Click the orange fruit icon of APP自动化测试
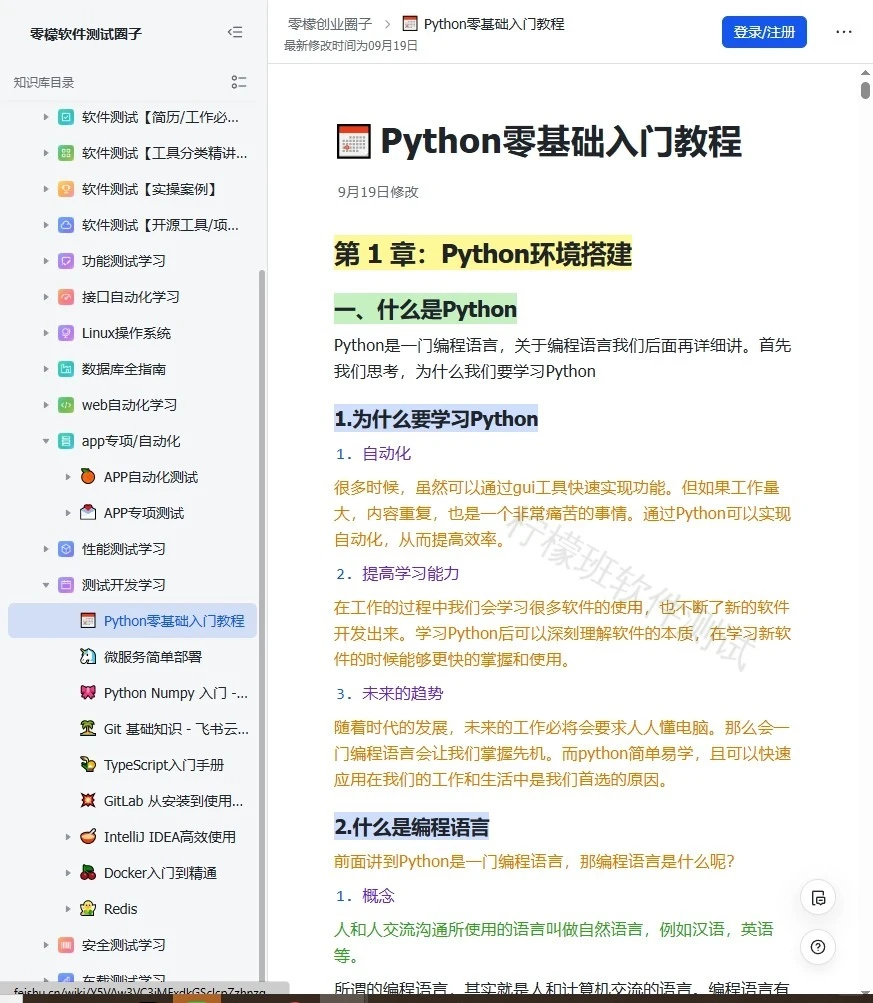The width and height of the screenshot is (873, 1003). coord(88,477)
